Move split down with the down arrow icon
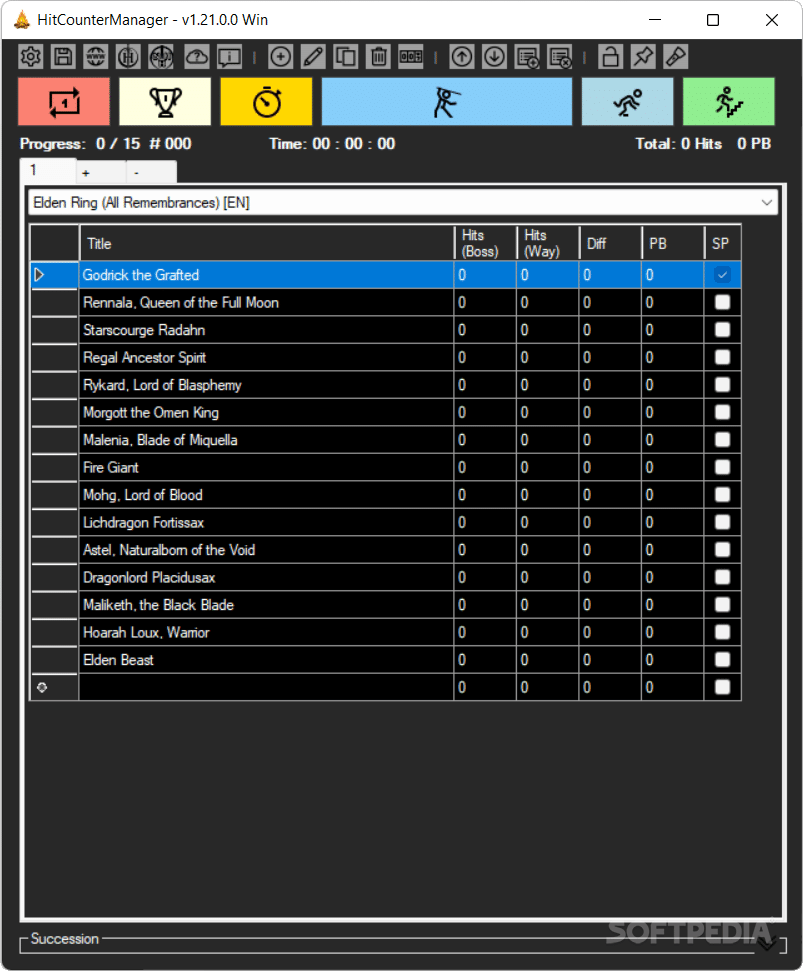 pyautogui.click(x=494, y=57)
